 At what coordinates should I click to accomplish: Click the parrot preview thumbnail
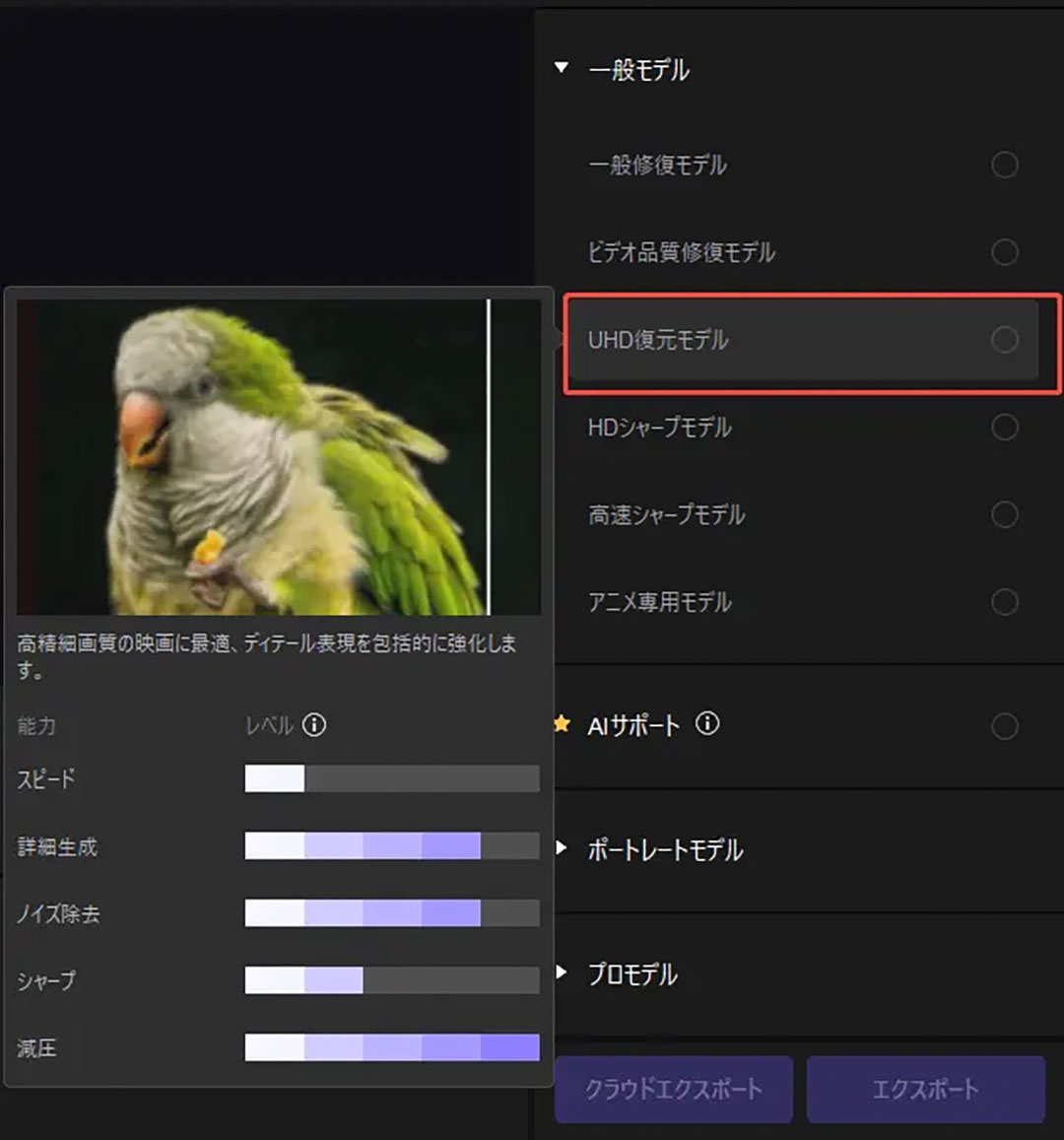(278, 456)
